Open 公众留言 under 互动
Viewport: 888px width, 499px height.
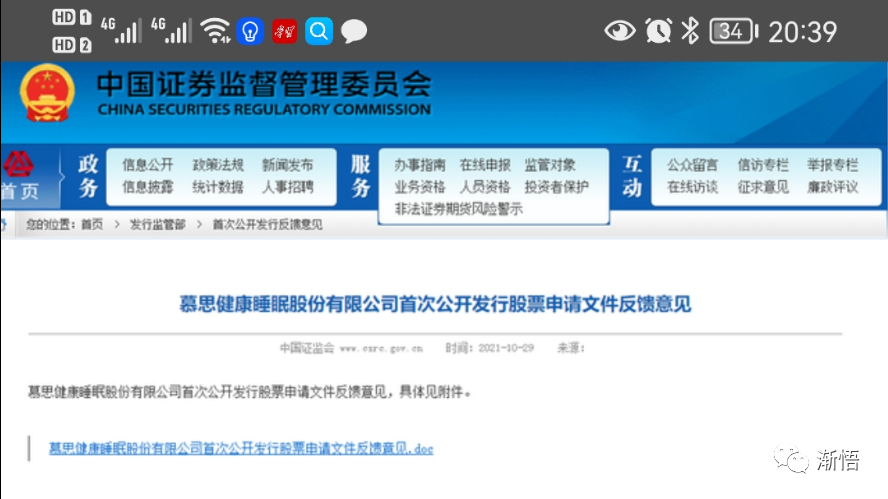coord(693,165)
